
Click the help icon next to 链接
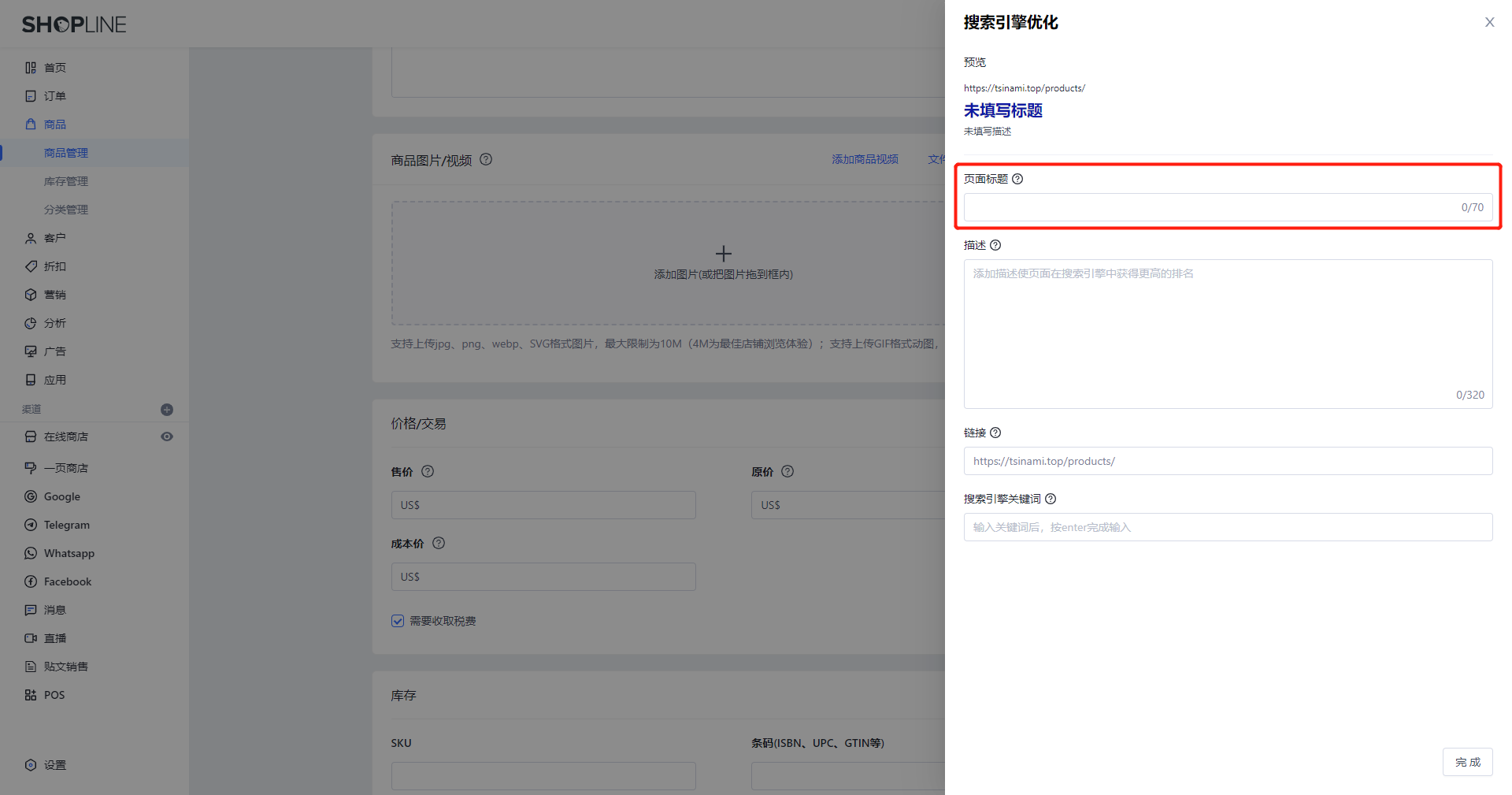(x=995, y=433)
